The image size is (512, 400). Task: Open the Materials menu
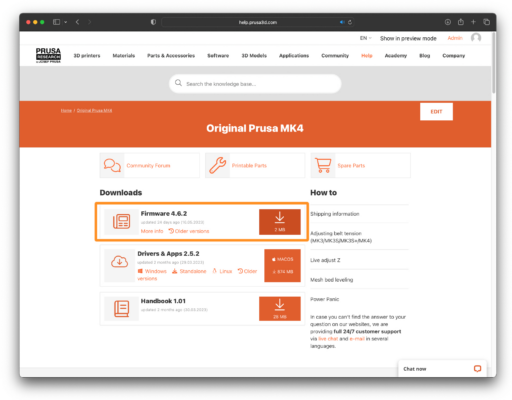(124, 56)
